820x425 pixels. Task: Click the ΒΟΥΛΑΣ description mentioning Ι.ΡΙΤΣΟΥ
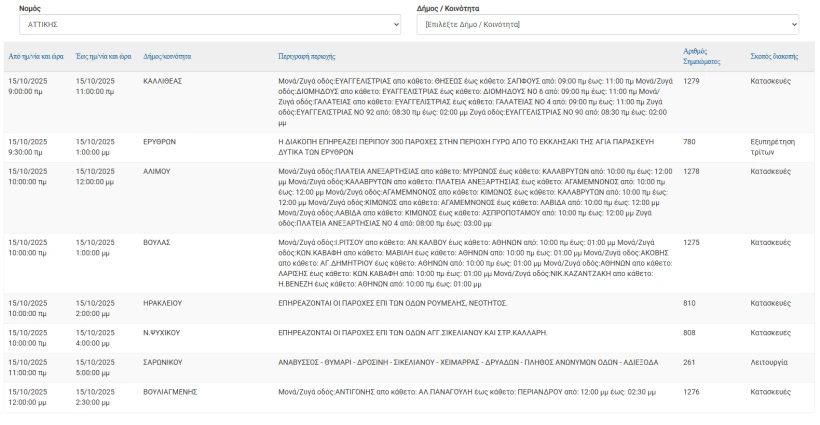click(x=475, y=263)
